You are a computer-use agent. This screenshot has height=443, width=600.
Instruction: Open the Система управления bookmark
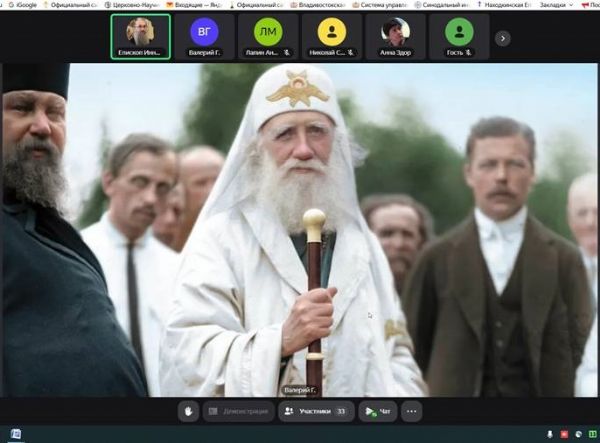pos(374,5)
